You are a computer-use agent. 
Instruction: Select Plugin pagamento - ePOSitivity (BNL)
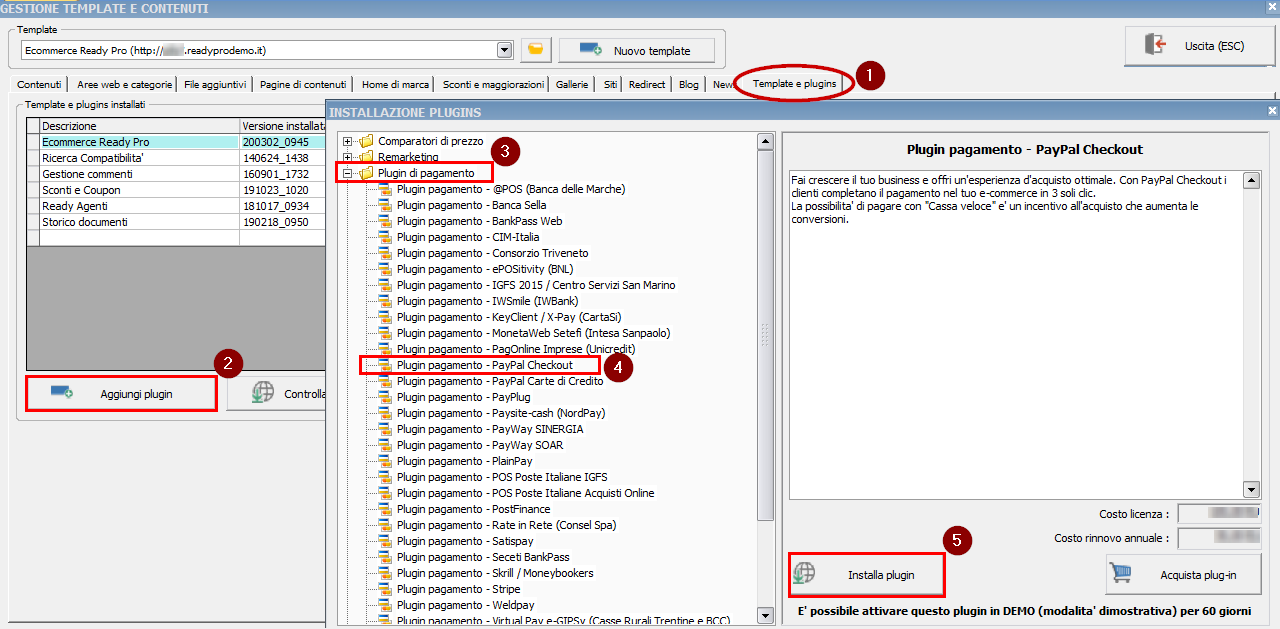pyautogui.click(x=485, y=269)
